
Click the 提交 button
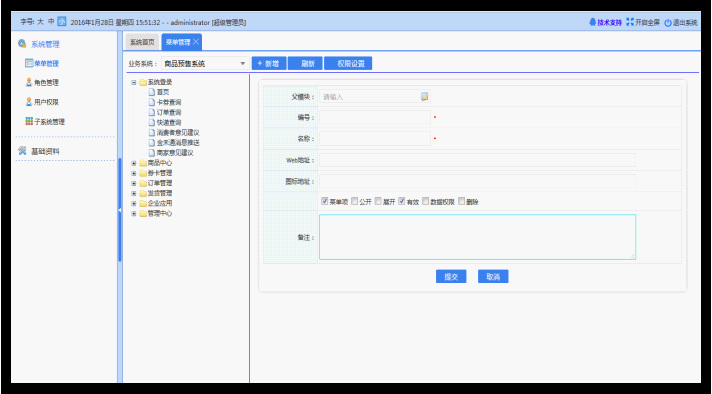[451, 276]
